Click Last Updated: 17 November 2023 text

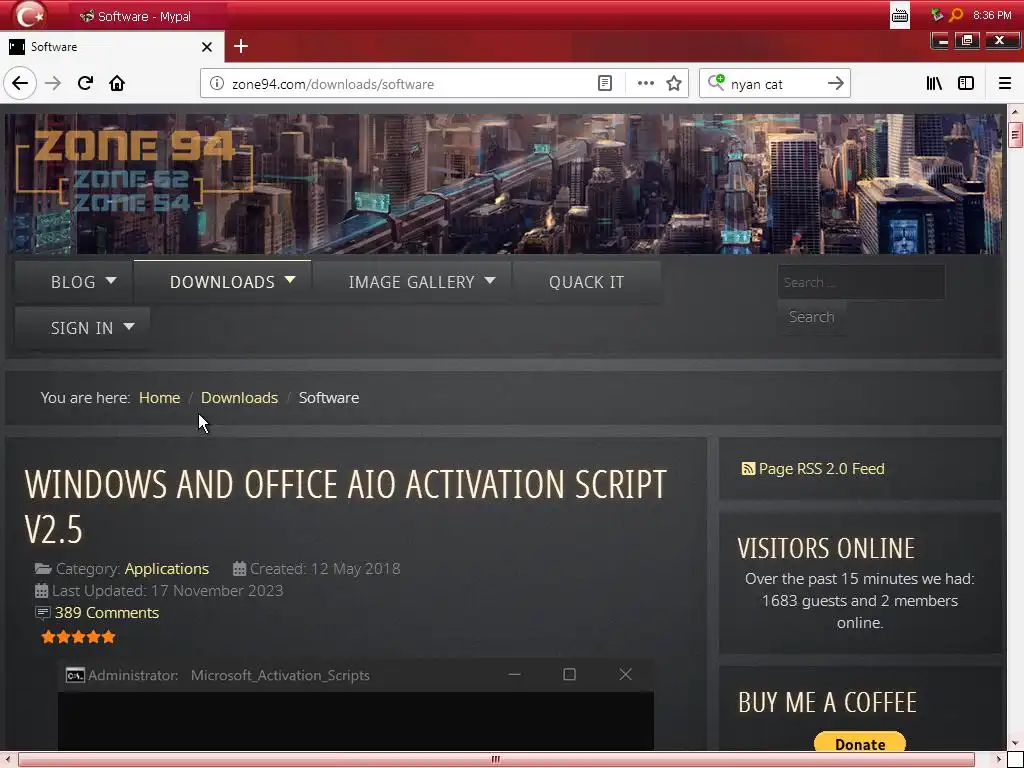(167, 591)
